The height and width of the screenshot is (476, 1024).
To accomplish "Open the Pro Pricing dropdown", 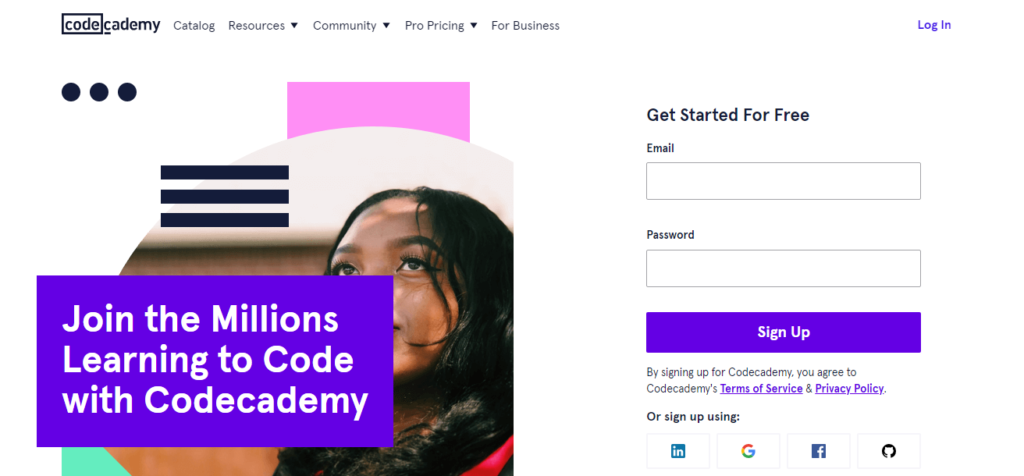I will click(x=440, y=26).
